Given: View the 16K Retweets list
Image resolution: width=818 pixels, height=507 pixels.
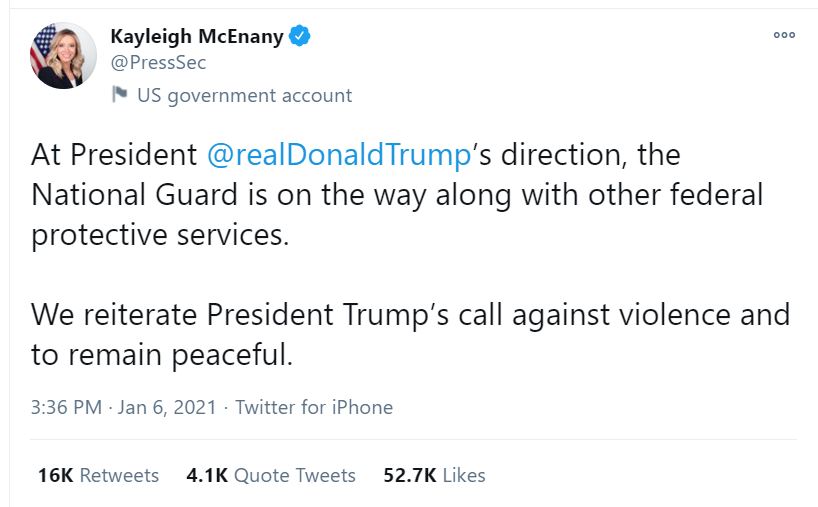Looking at the screenshot, I should pos(98,475).
